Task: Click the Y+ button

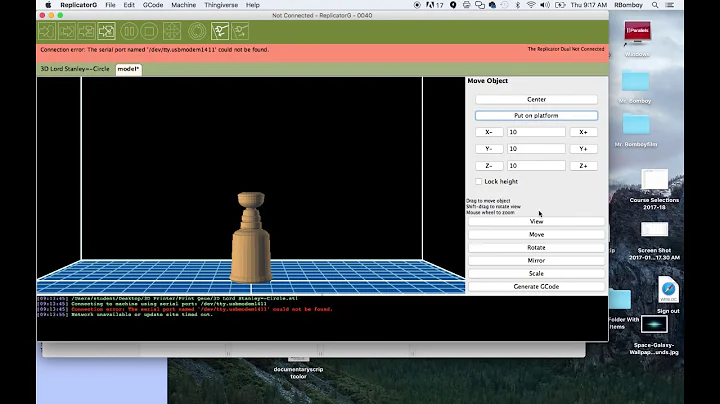Action: point(583,149)
